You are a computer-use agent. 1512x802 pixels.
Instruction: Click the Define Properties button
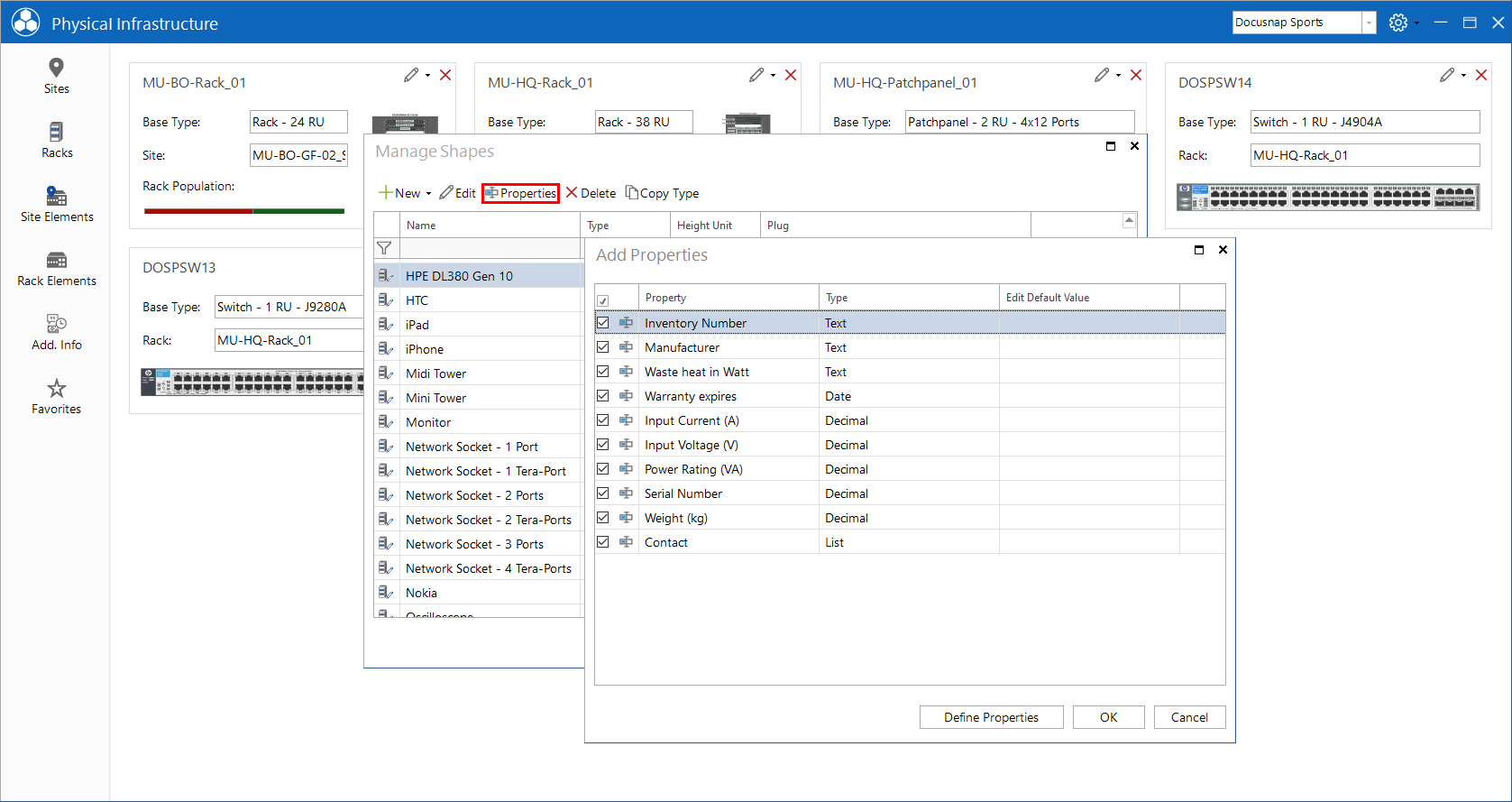[991, 717]
